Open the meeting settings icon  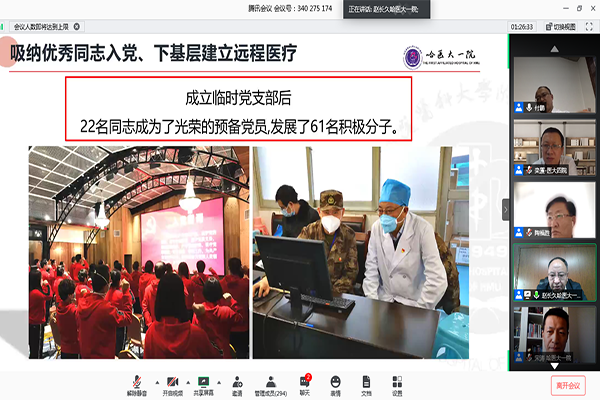397,384
